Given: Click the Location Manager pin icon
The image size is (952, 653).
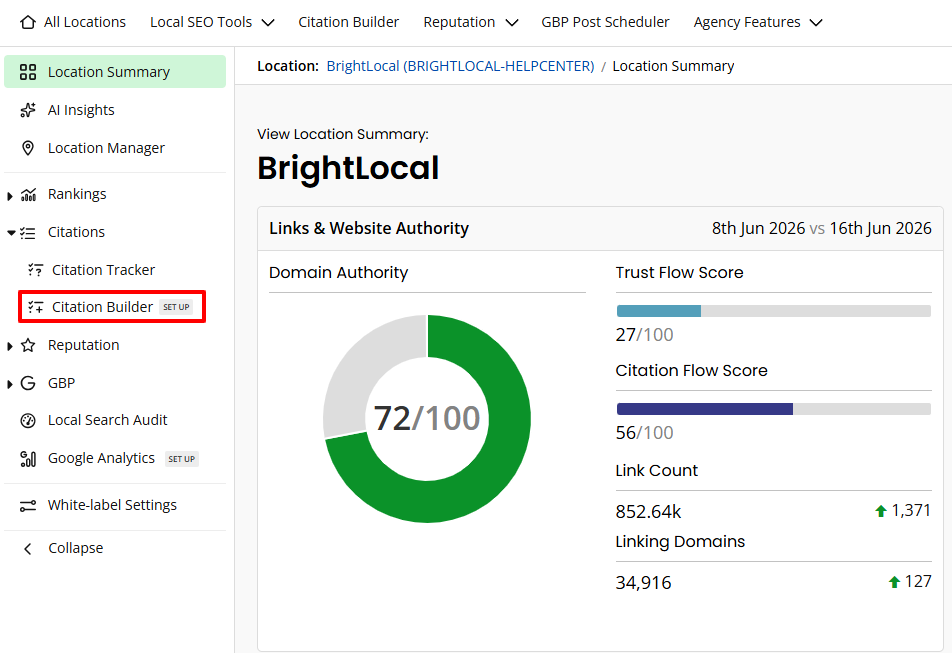Looking at the screenshot, I should [x=28, y=148].
